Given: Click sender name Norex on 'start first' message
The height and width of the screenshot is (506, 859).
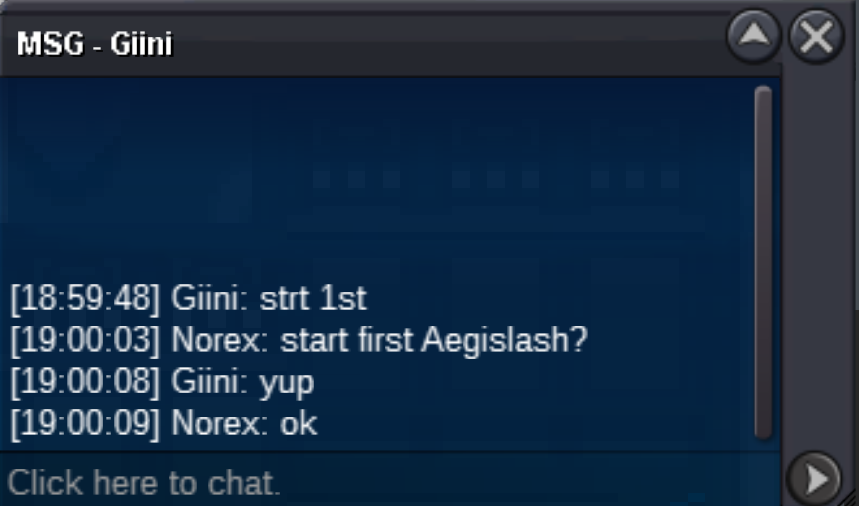Looking at the screenshot, I should click(220, 341).
